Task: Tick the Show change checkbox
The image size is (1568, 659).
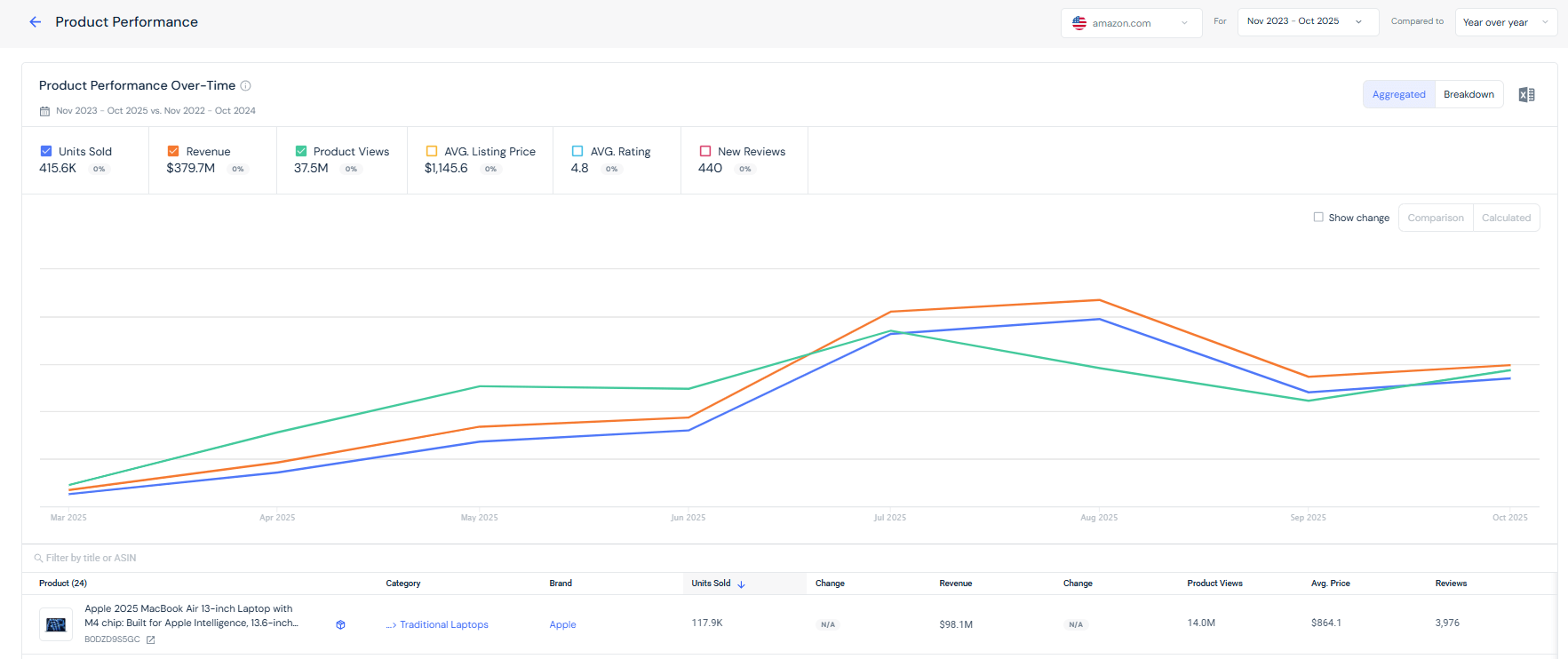Action: [1318, 217]
